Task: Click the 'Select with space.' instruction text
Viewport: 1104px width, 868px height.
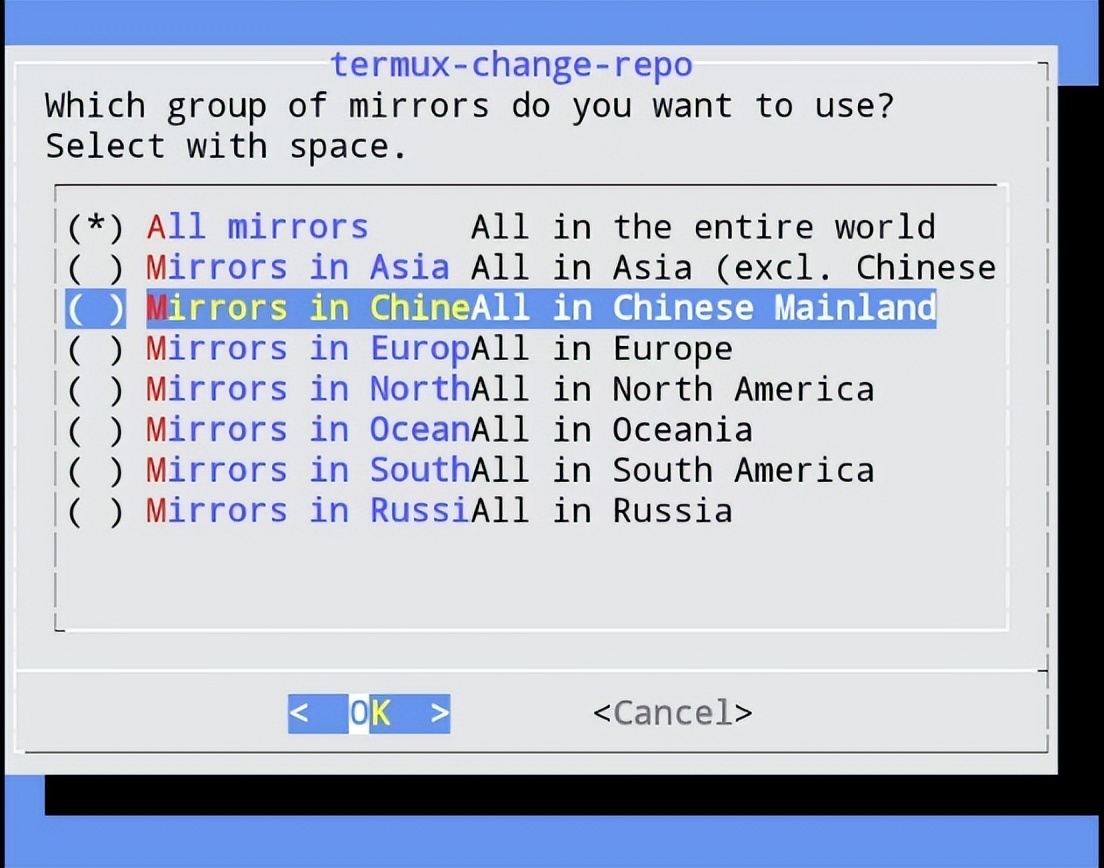Action: pos(227,147)
